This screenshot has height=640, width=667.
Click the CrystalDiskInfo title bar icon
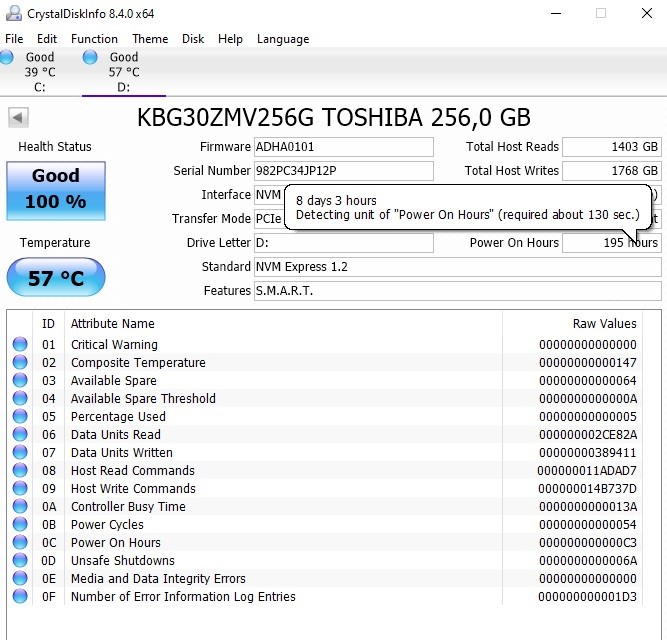(x=14, y=13)
